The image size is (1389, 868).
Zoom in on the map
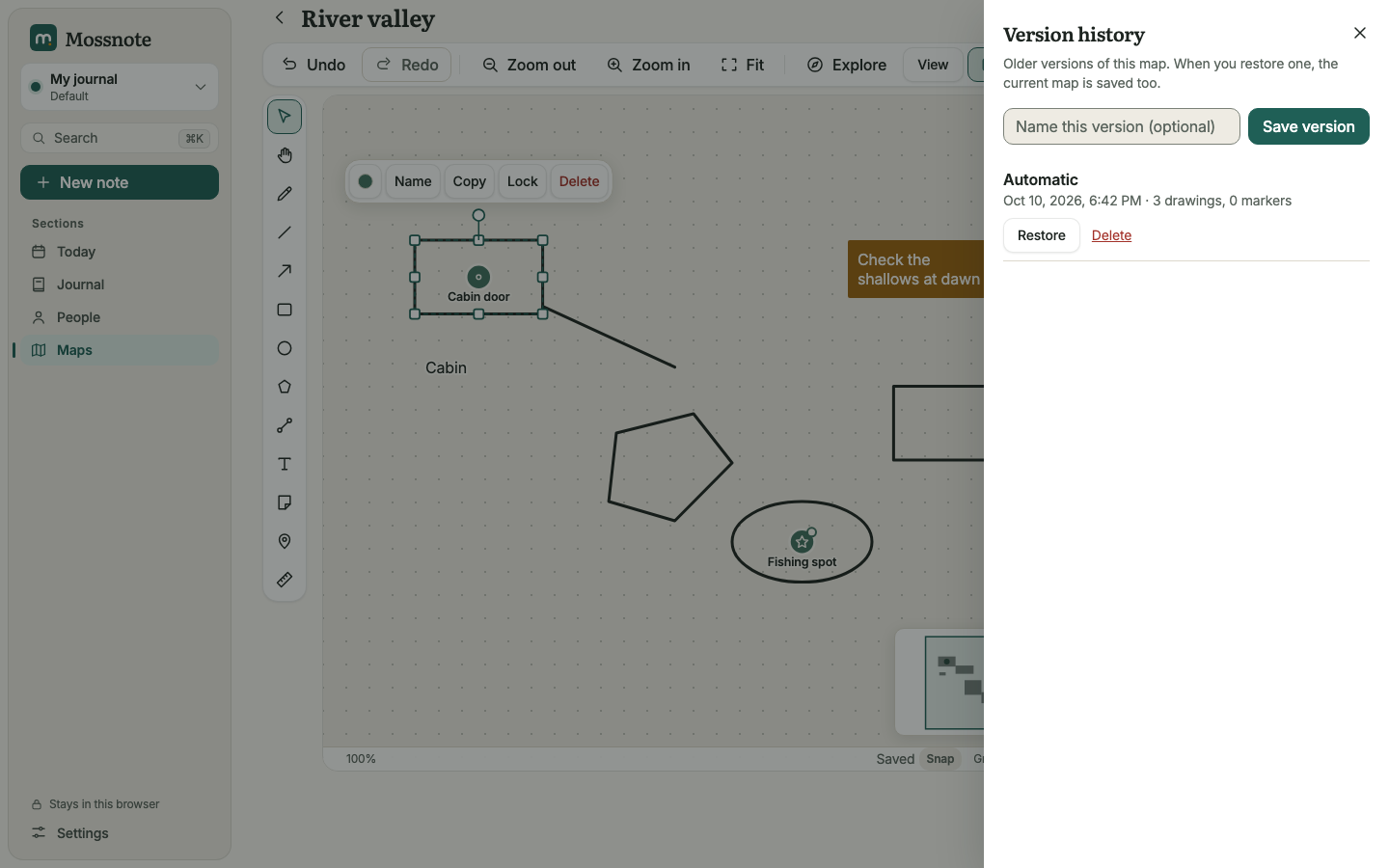(x=648, y=65)
